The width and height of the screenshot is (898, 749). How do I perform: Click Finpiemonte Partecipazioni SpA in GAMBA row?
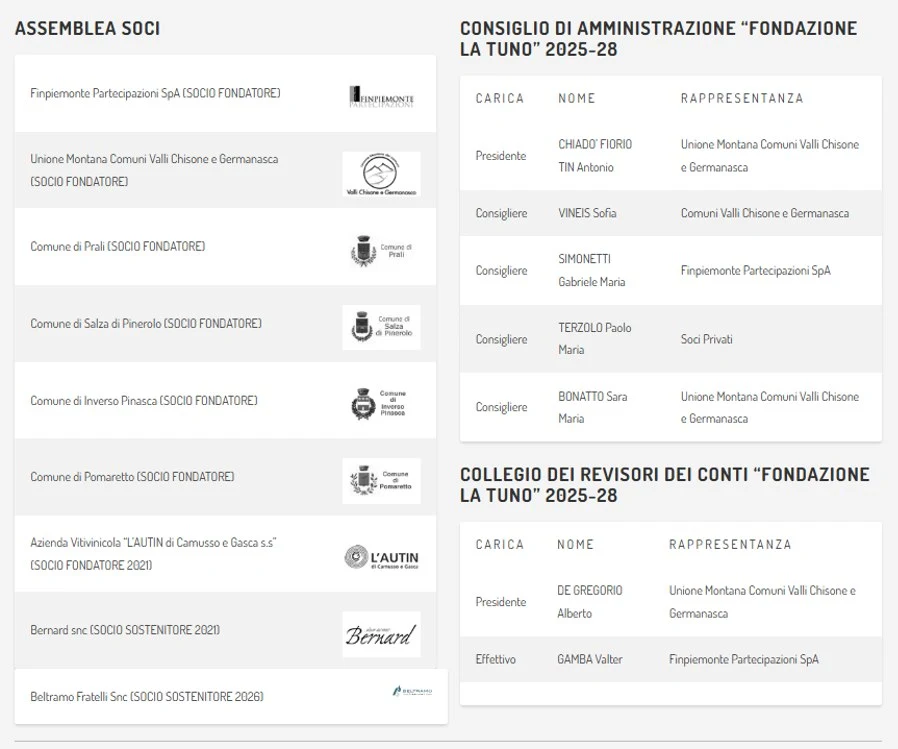click(743, 659)
